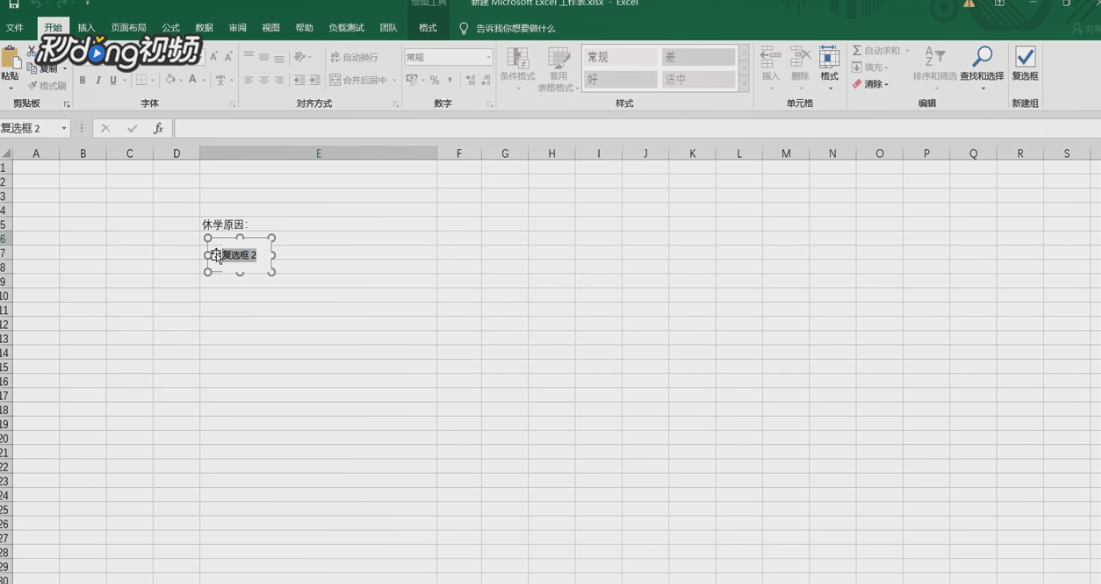1101x584 pixels.
Task: Open the 自动求和 AutoSum dropdown
Action: (x=907, y=51)
